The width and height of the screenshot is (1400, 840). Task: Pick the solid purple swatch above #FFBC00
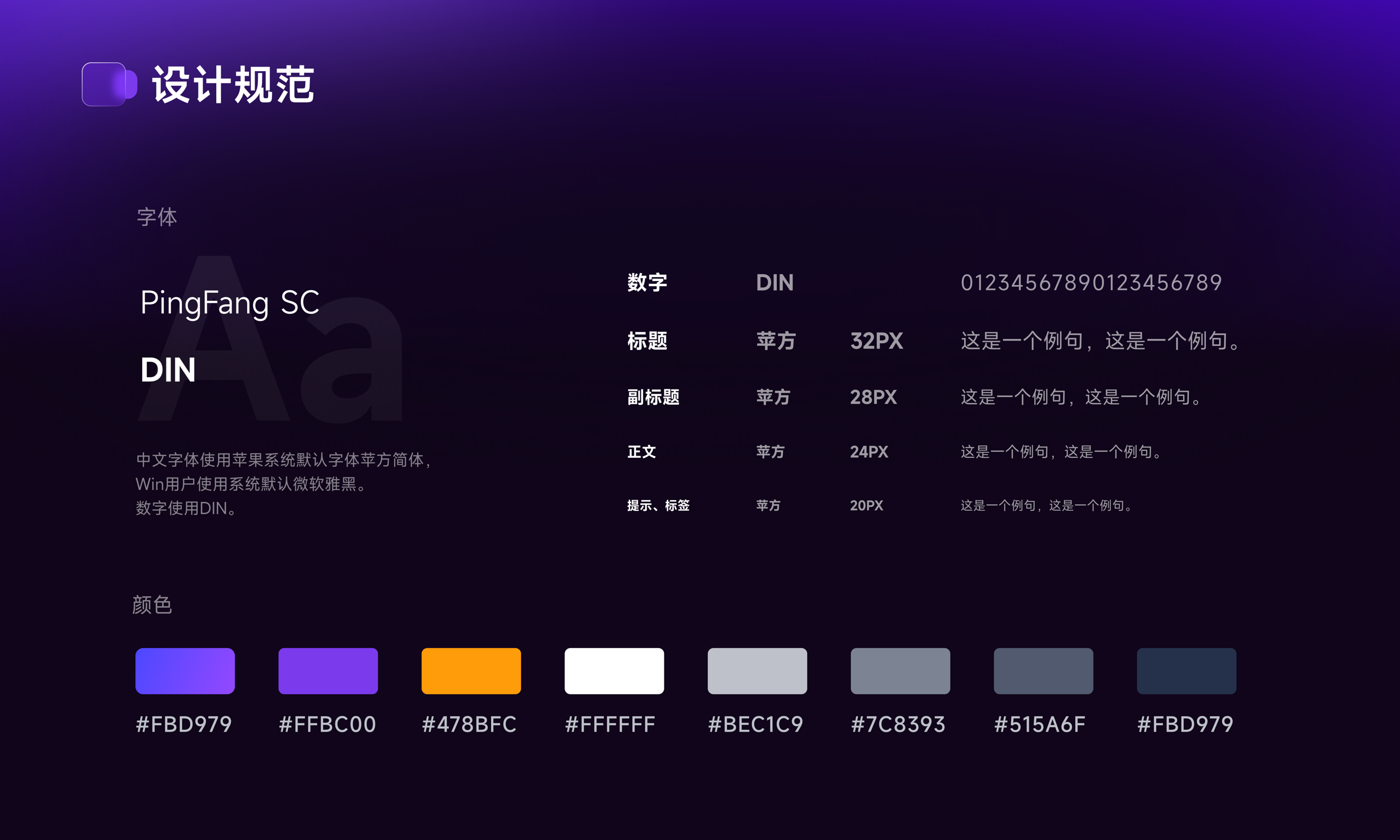point(328,671)
